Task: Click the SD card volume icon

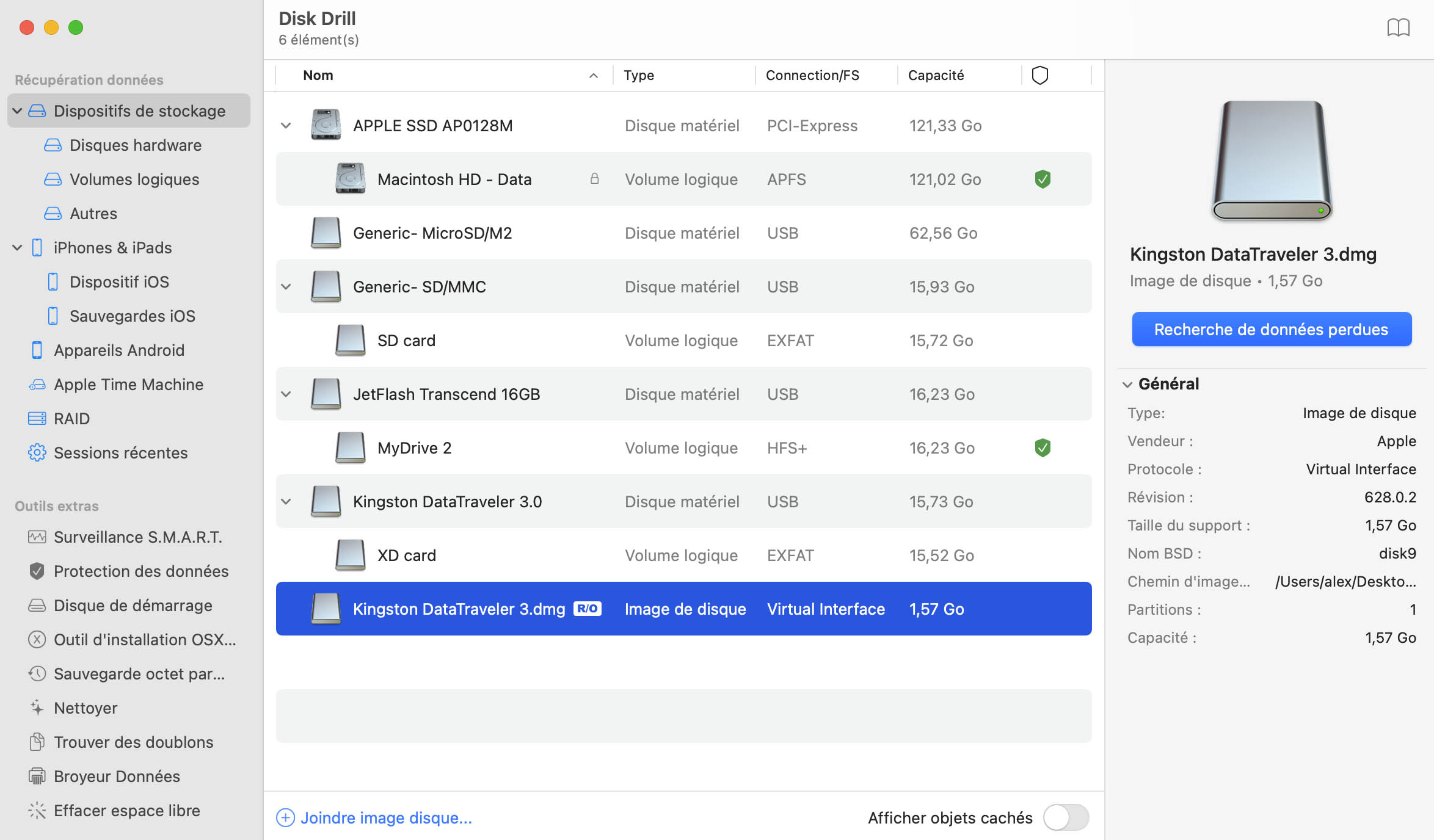Action: 351,340
